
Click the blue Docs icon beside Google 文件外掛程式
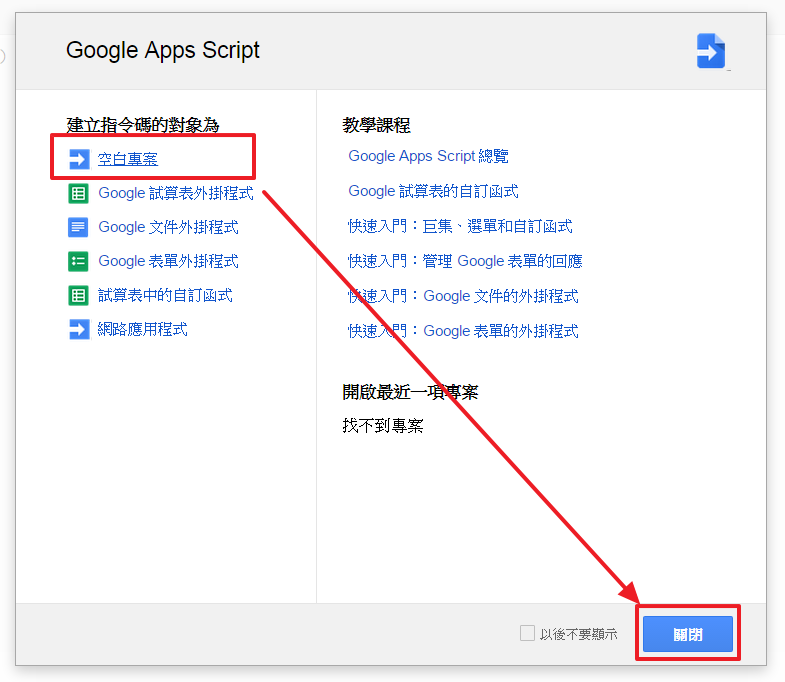[79, 228]
